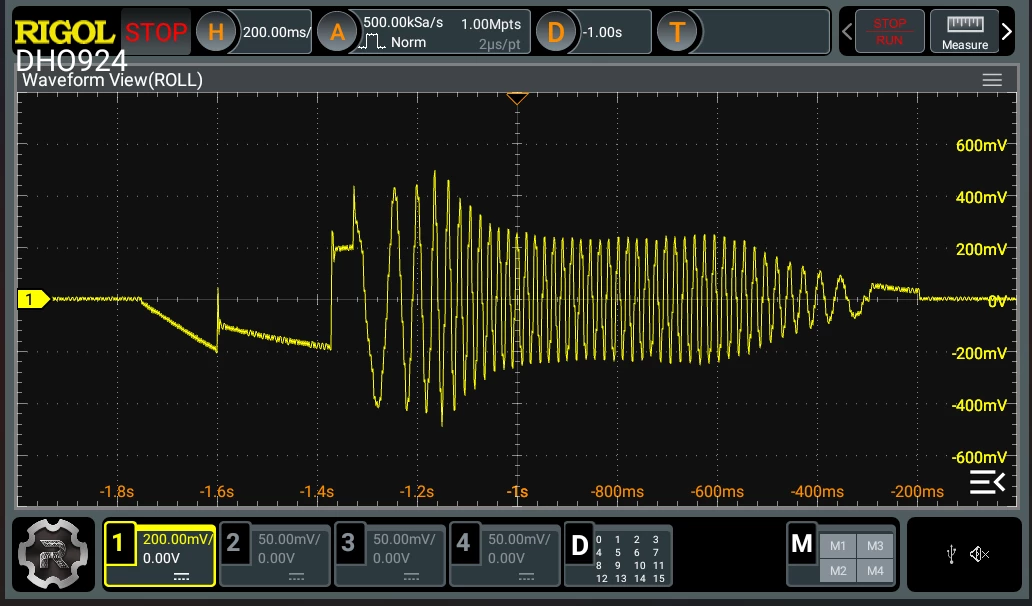Toggle channel 3 on

click(390, 555)
